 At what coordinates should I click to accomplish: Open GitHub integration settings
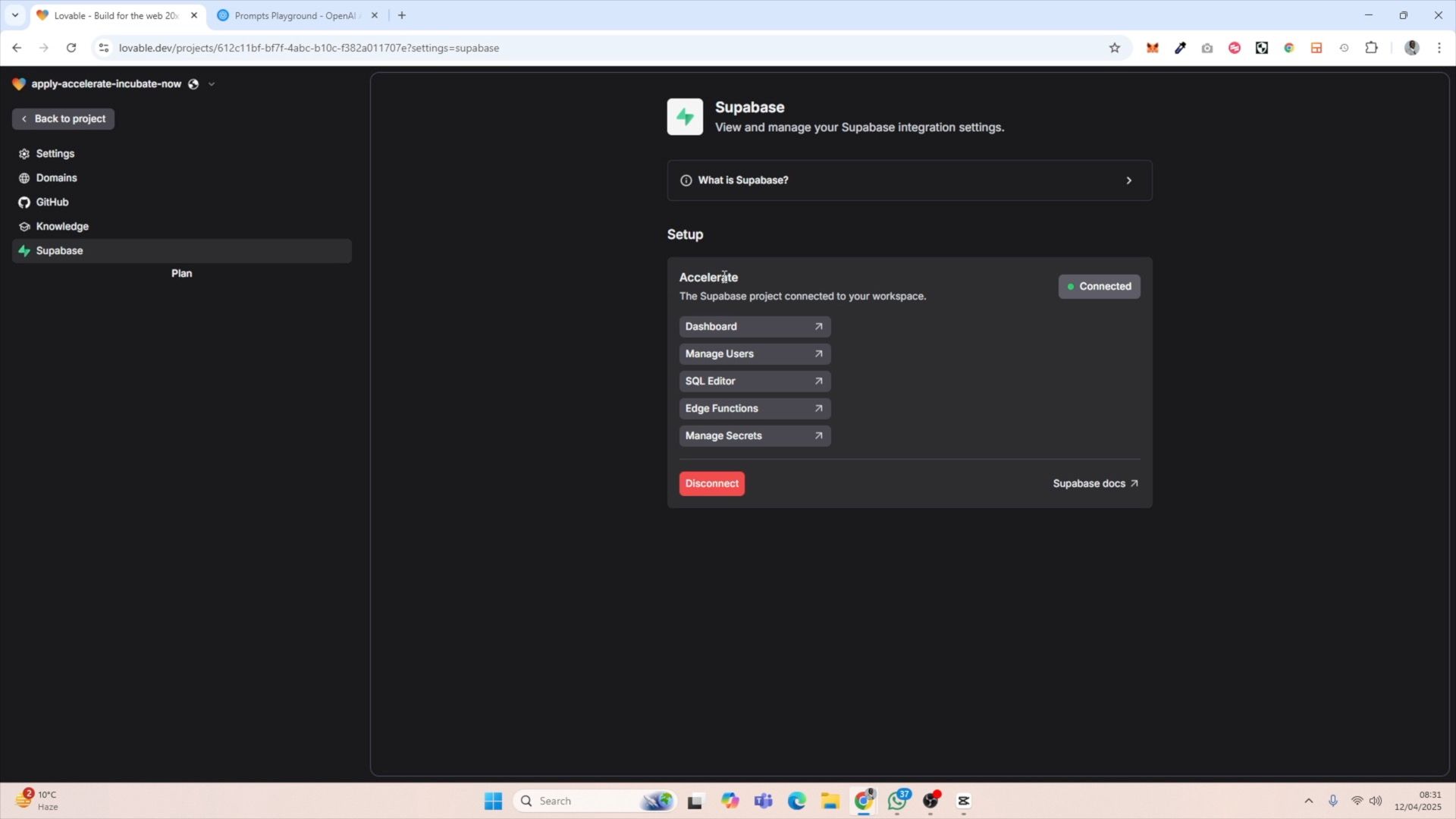(182, 202)
